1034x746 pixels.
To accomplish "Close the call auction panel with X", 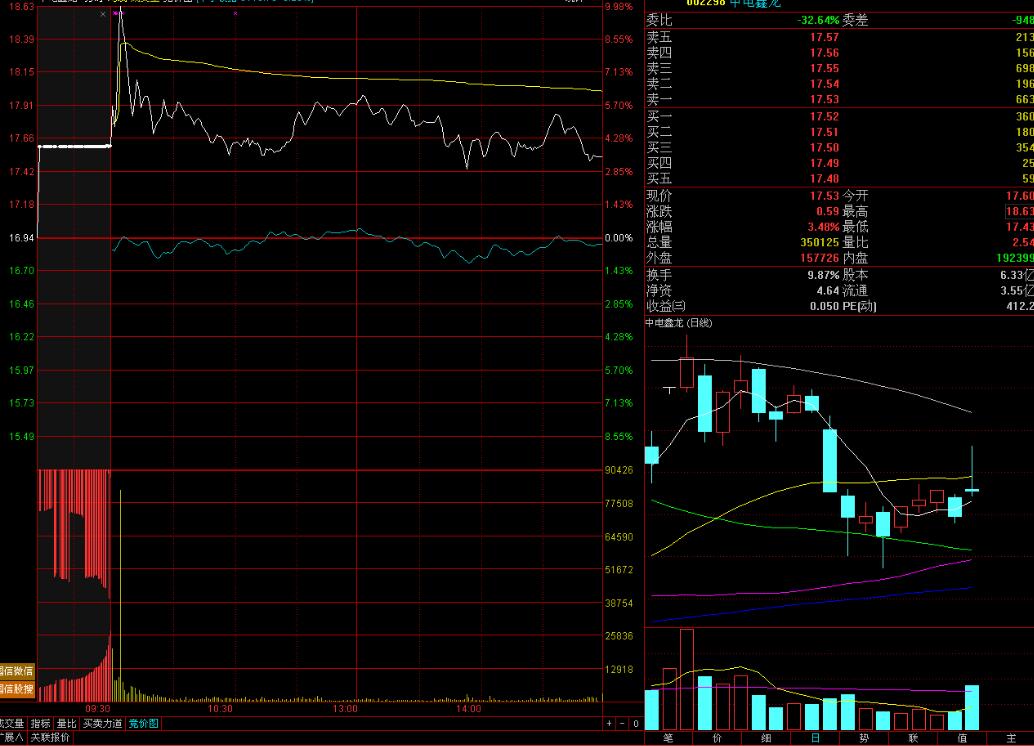I will 103,14.
